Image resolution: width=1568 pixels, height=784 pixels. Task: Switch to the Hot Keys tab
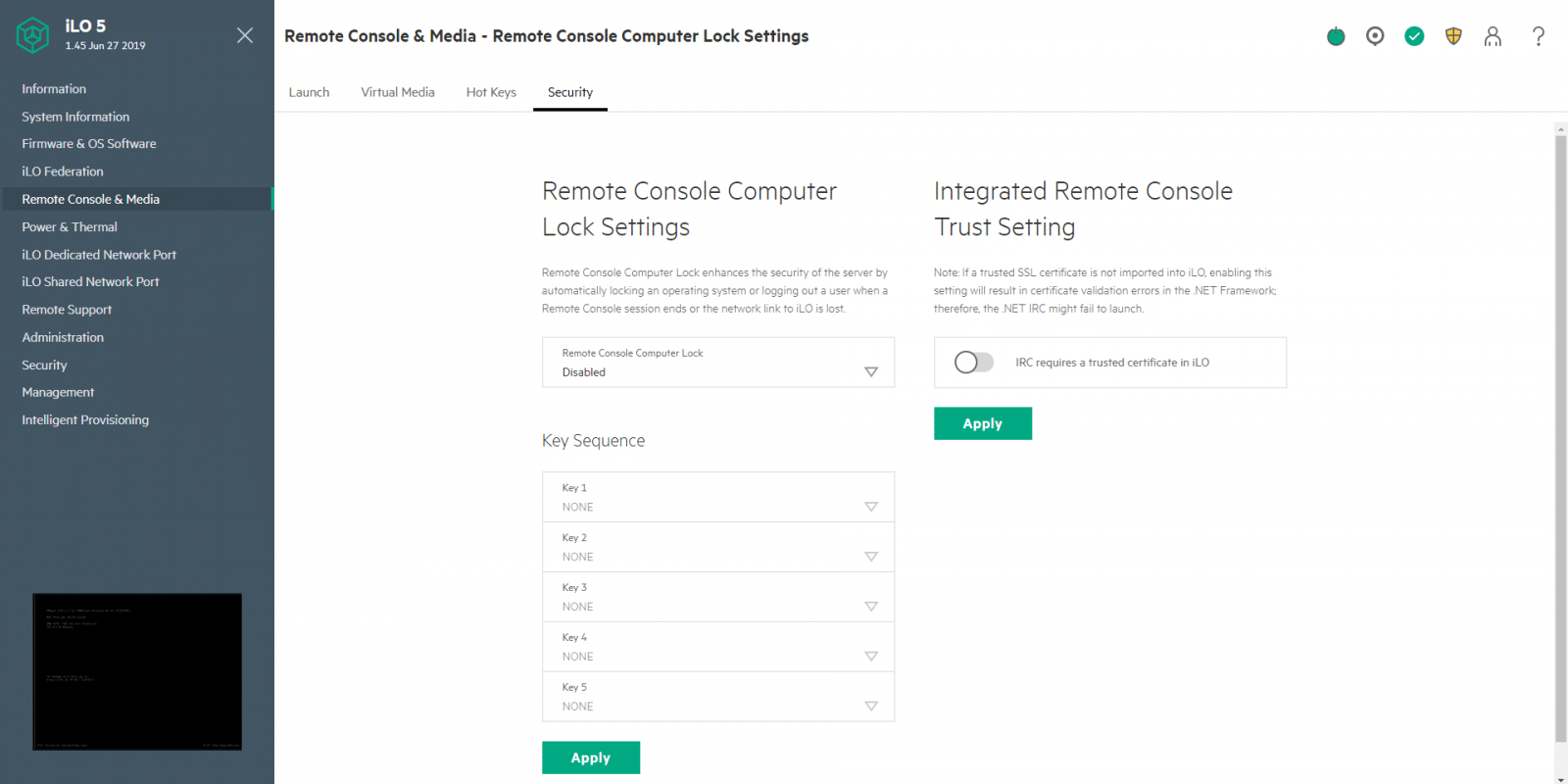click(491, 92)
